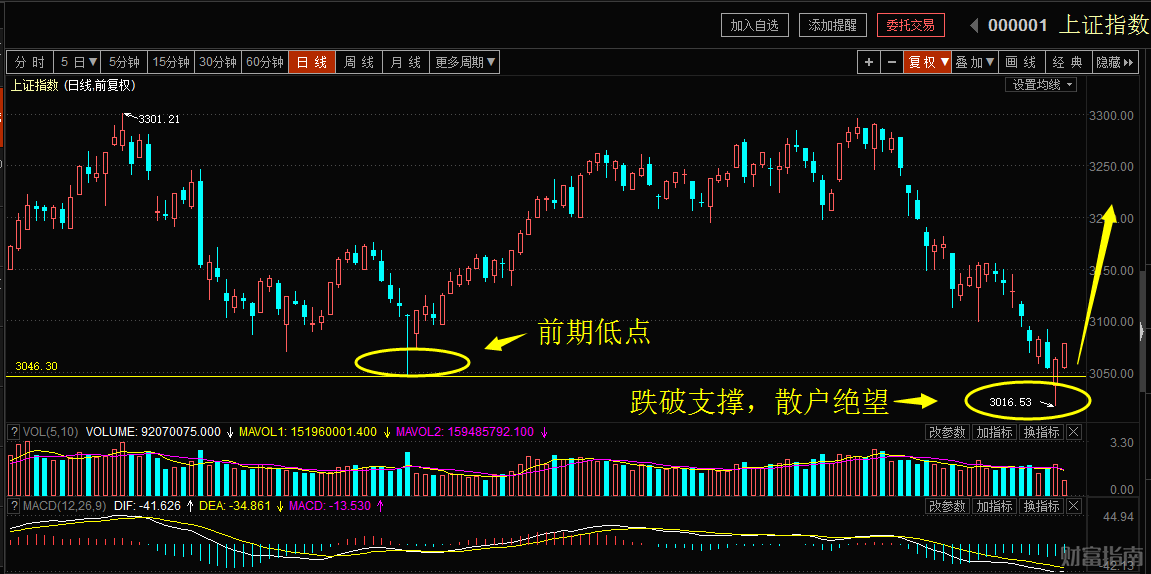
Task: Click the 000001 stock code
Action: tap(1017, 26)
